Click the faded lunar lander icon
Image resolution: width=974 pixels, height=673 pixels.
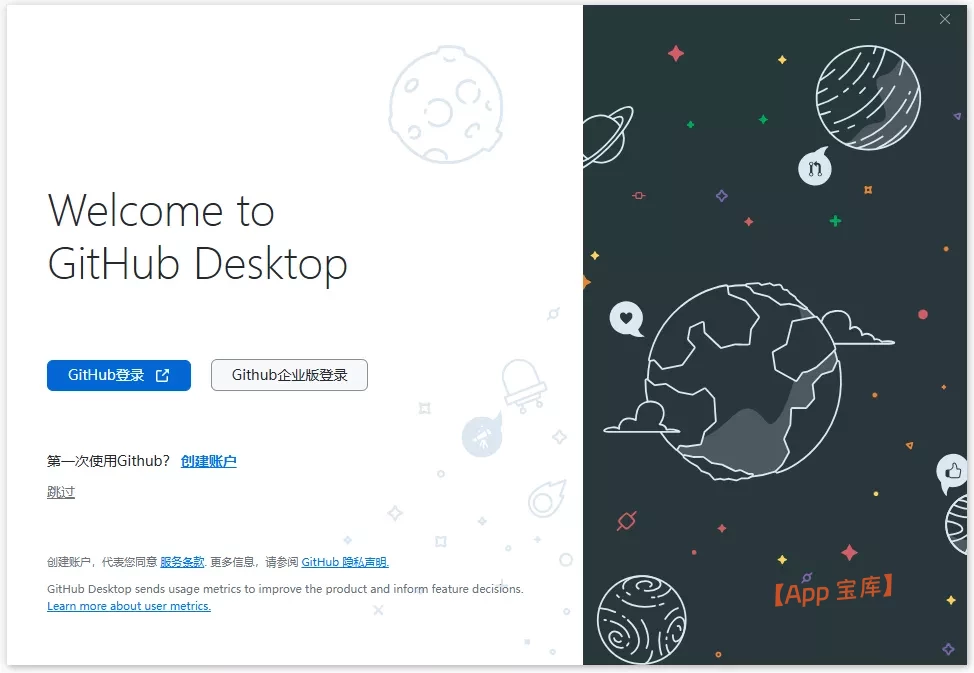[x=524, y=385]
